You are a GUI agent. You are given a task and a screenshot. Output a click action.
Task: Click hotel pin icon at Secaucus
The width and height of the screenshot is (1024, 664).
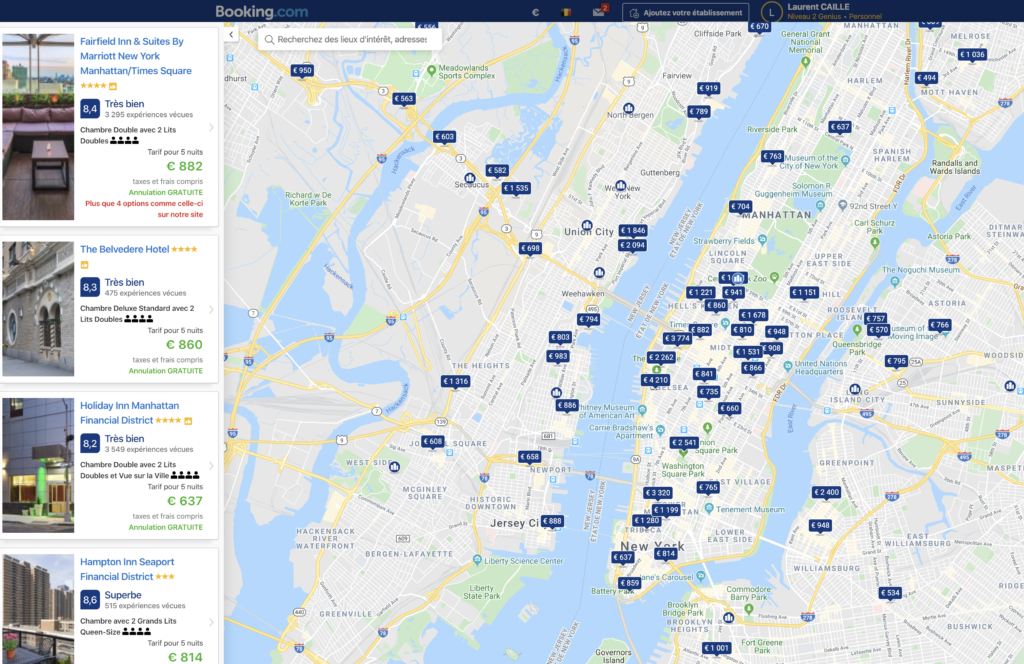(x=470, y=178)
